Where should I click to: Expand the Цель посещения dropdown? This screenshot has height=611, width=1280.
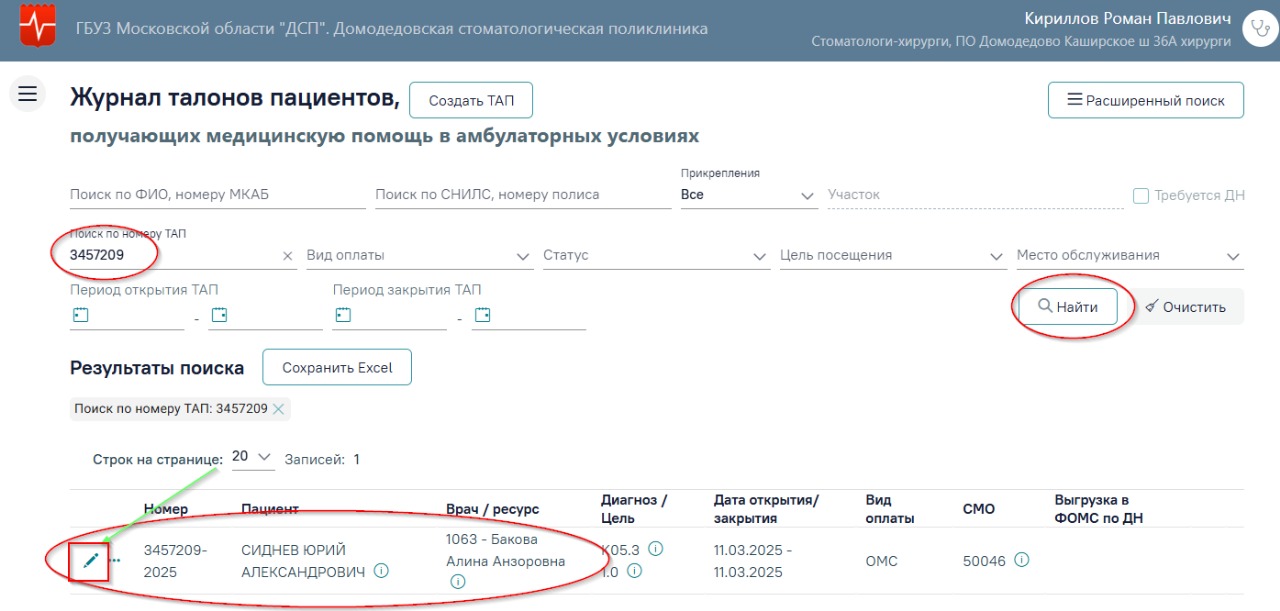click(893, 256)
